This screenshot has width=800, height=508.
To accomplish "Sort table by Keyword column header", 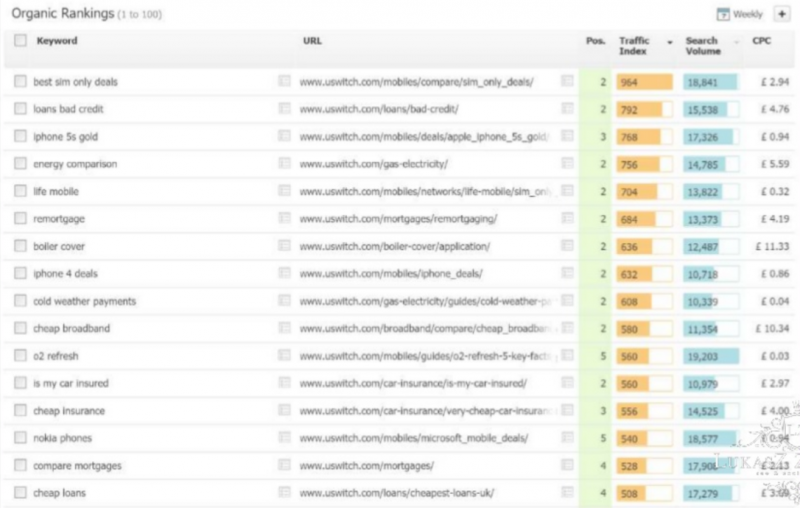I will pyautogui.click(x=57, y=40).
